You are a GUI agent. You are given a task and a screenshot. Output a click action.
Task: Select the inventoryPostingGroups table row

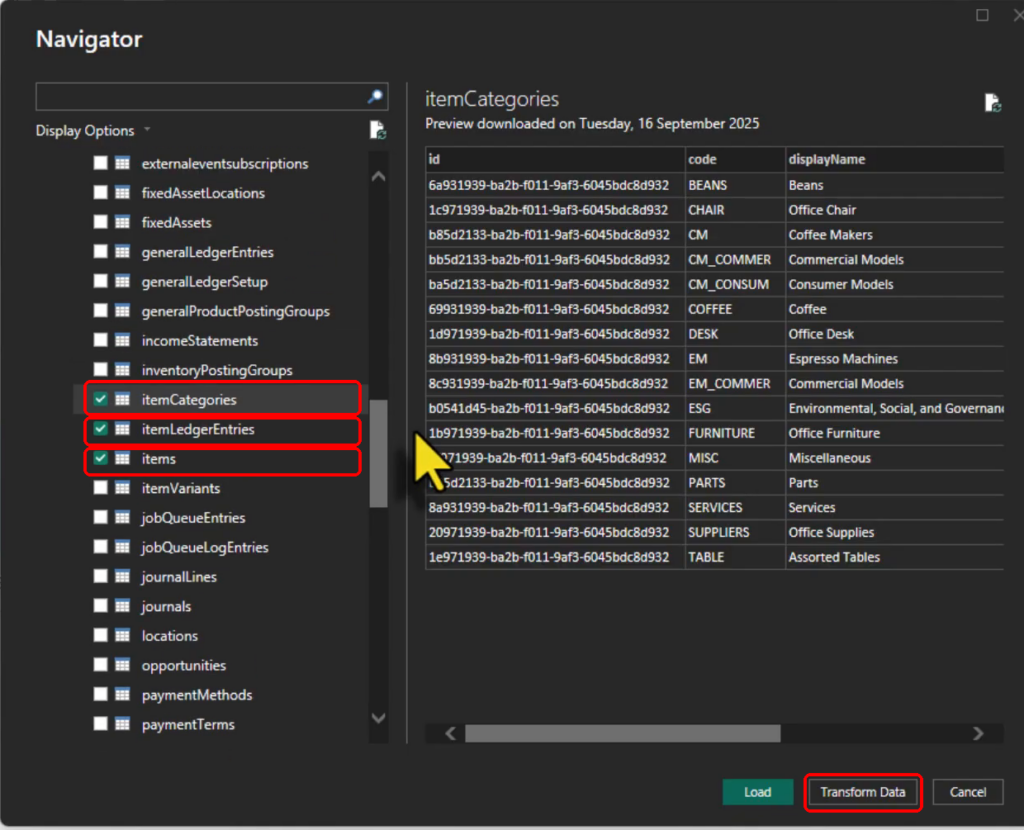(x=222, y=370)
